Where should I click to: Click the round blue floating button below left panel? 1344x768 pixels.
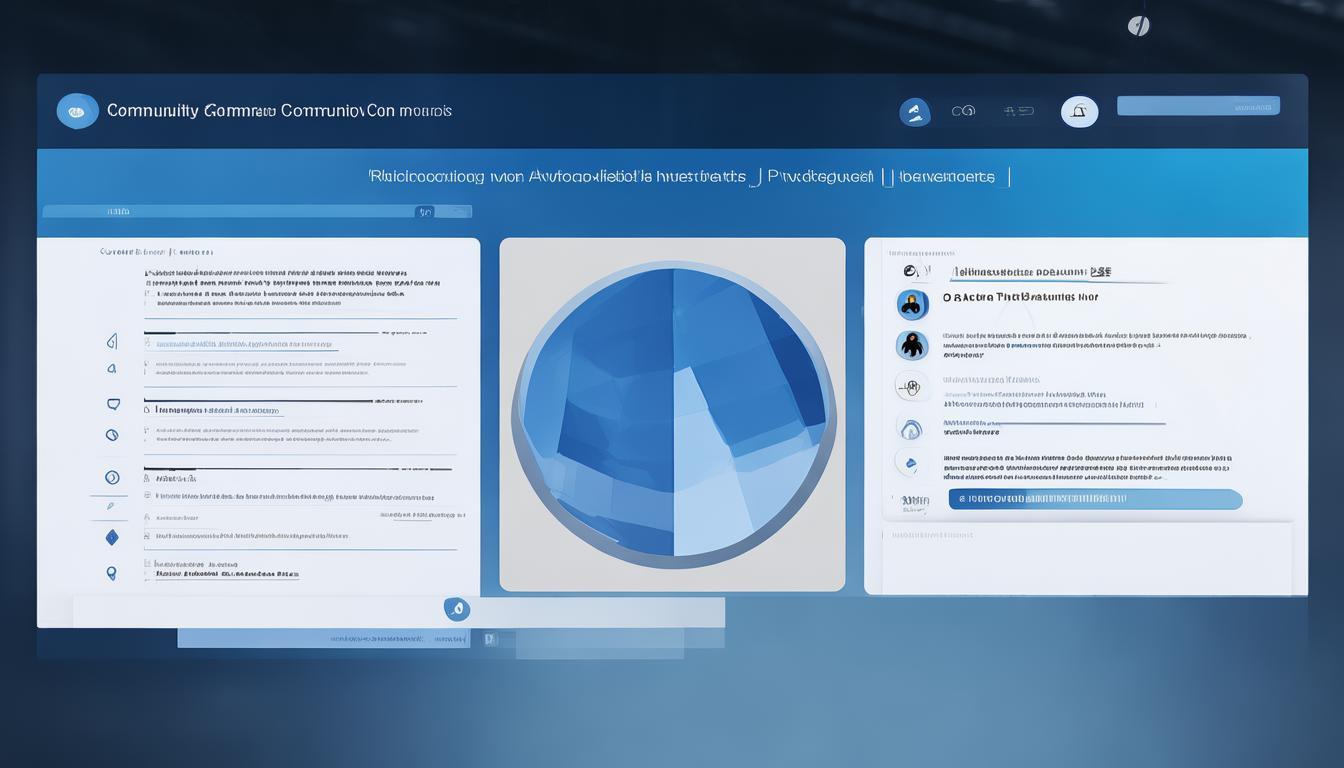457,608
